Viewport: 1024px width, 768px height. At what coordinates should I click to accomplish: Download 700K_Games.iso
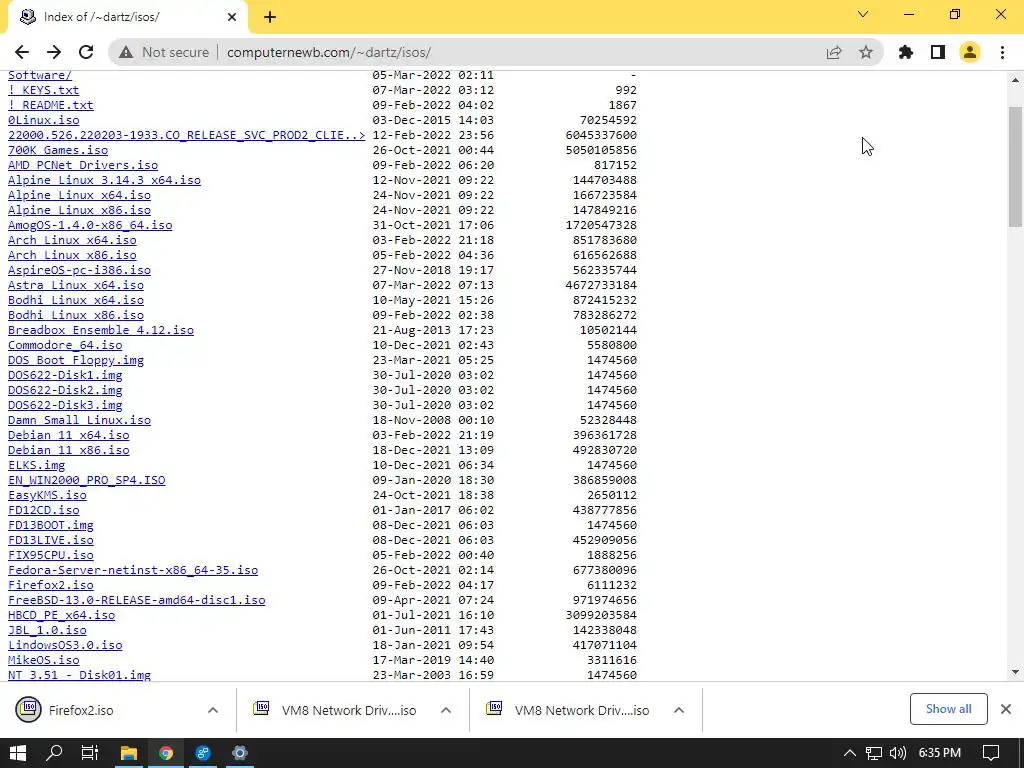pyautogui.click(x=57, y=150)
